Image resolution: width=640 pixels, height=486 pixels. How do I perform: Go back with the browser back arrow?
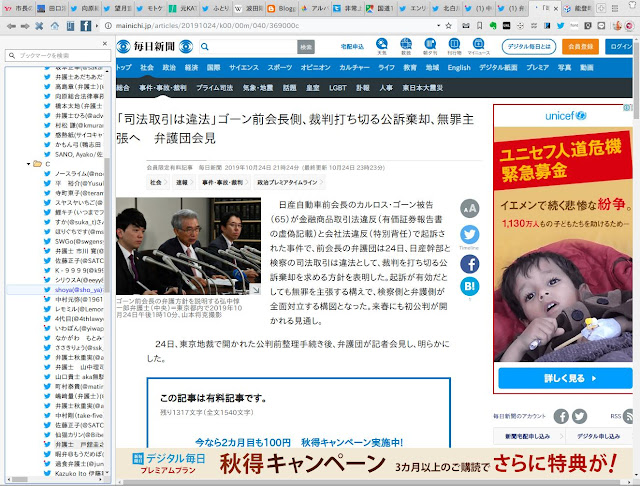tap(11, 26)
